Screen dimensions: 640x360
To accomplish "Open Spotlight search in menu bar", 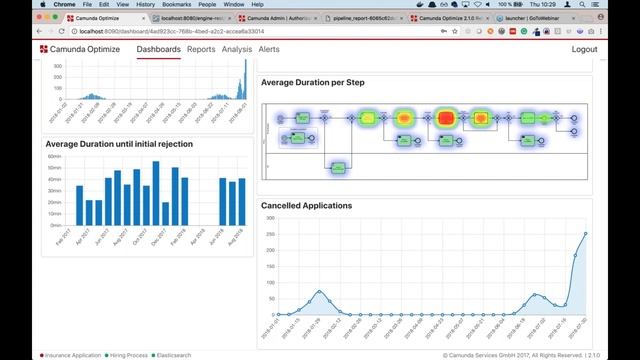I will 582,4.
